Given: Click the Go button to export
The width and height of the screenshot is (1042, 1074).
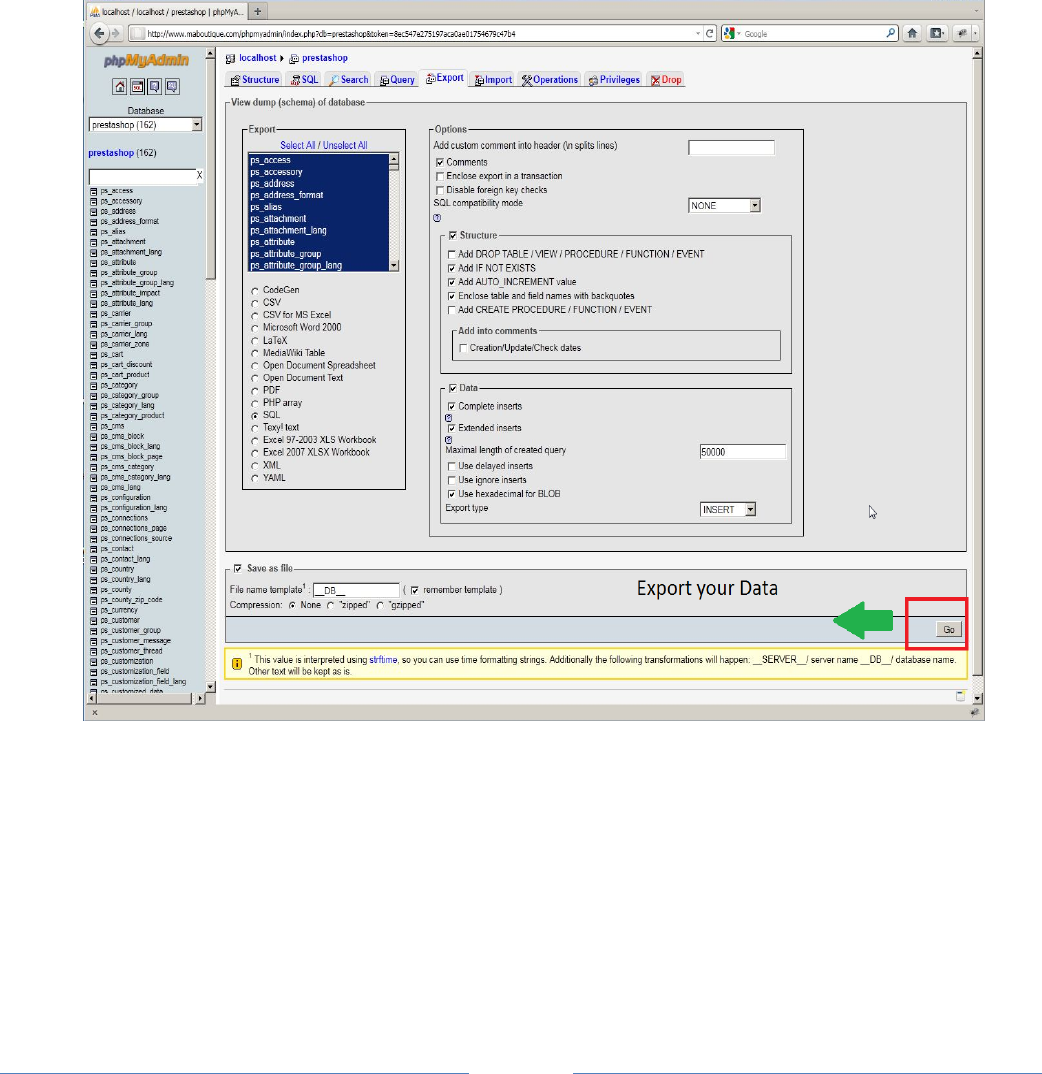Looking at the screenshot, I should tap(949, 629).
